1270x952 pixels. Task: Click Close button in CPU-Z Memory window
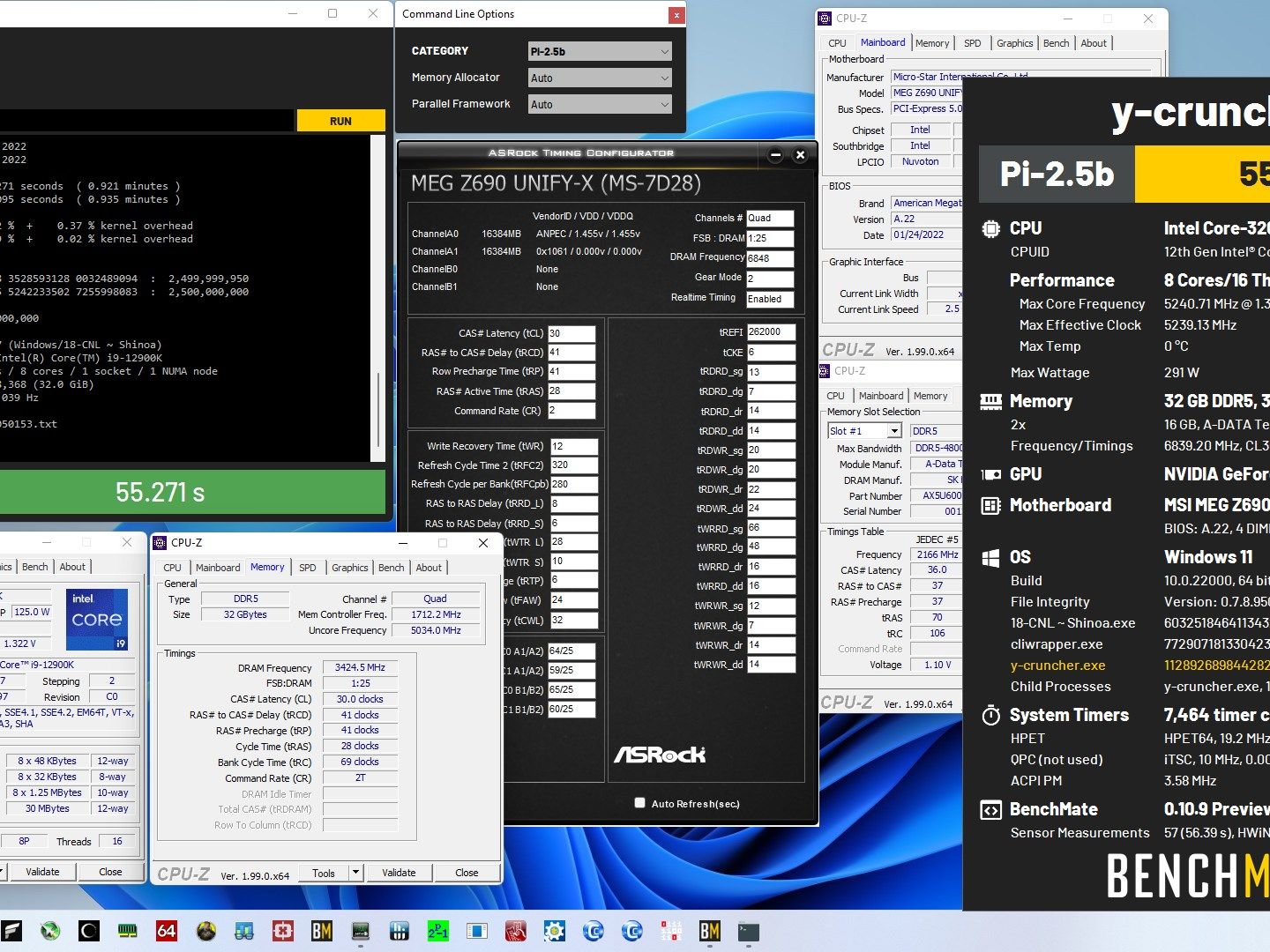(x=467, y=873)
